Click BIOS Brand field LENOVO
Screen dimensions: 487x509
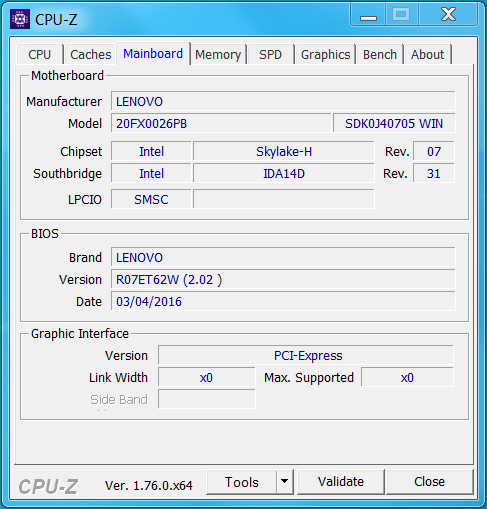pyautogui.click(x=283, y=257)
